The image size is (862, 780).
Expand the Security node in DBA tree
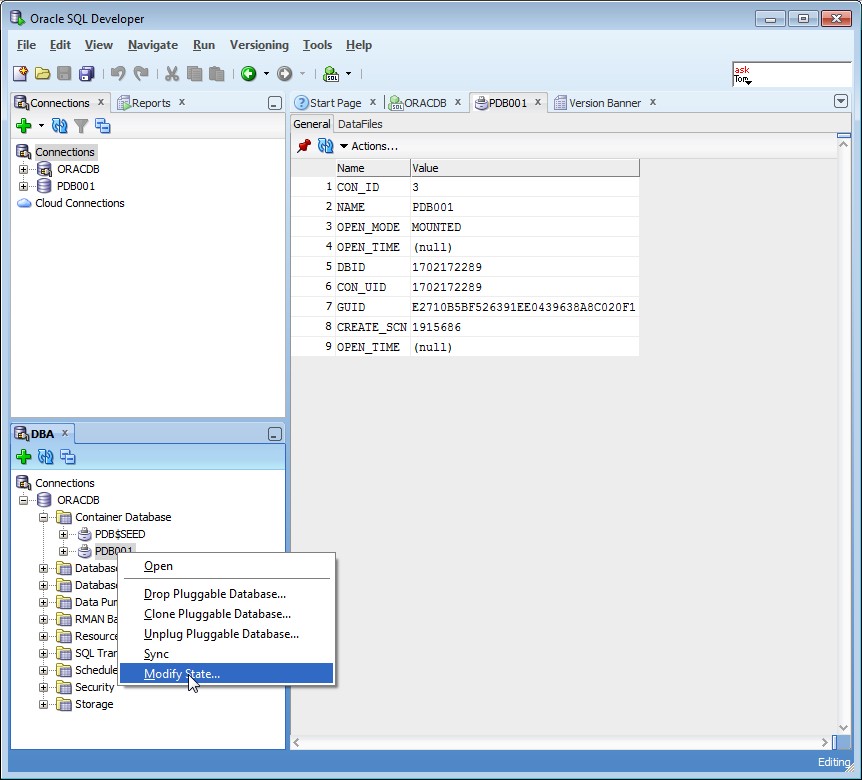tap(43, 687)
